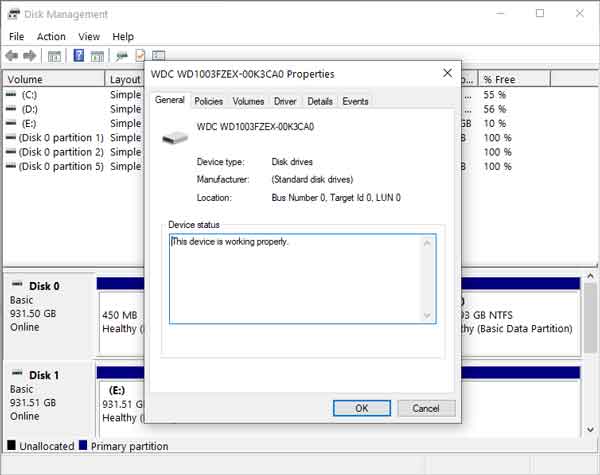Close the WDC Properties dialog

tap(447, 73)
